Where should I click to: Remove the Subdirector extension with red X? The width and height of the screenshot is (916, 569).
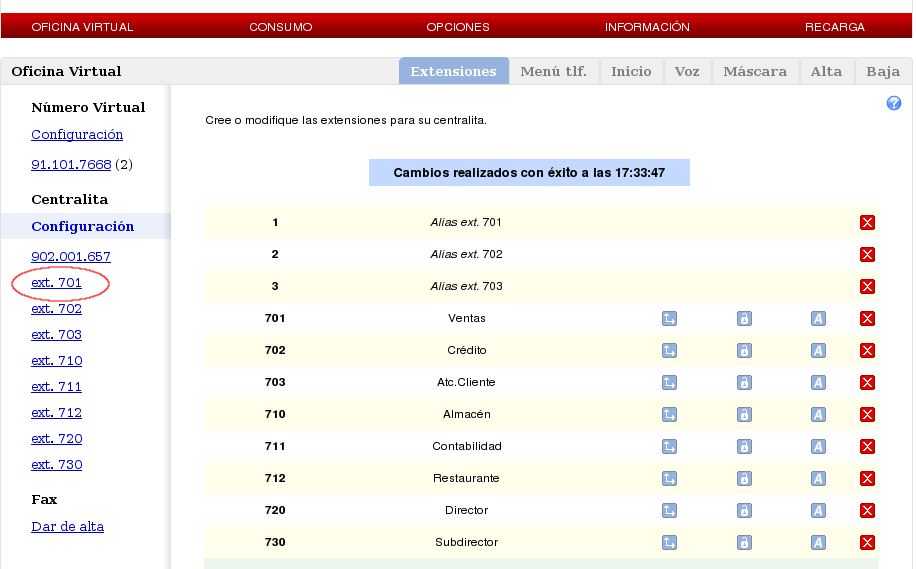(x=867, y=543)
